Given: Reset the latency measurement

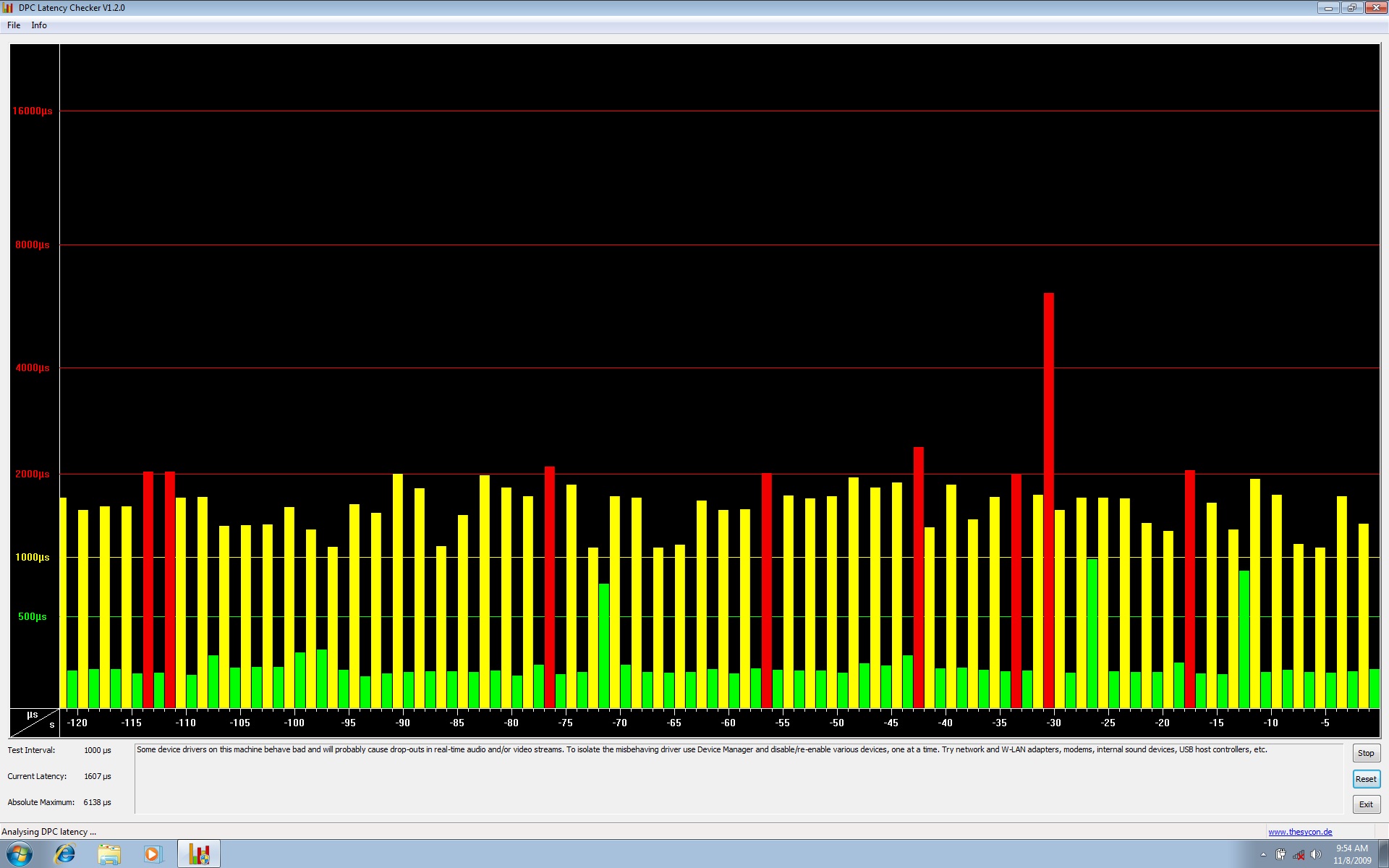Looking at the screenshot, I should pos(1366,779).
